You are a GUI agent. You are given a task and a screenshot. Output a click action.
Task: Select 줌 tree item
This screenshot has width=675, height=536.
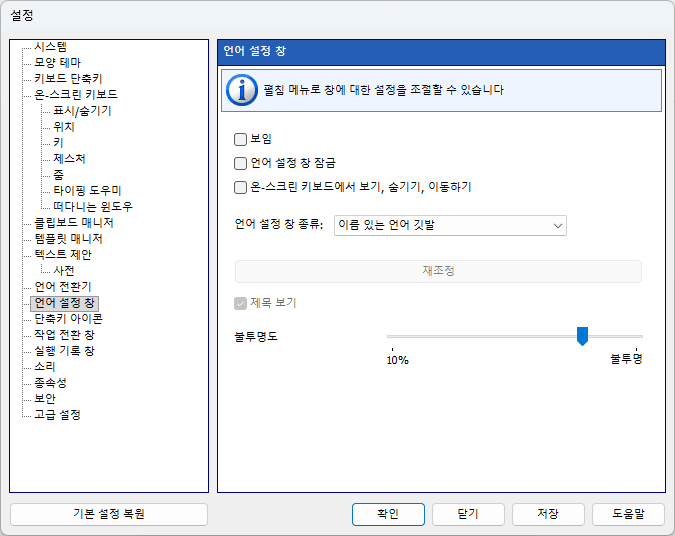pos(58,174)
